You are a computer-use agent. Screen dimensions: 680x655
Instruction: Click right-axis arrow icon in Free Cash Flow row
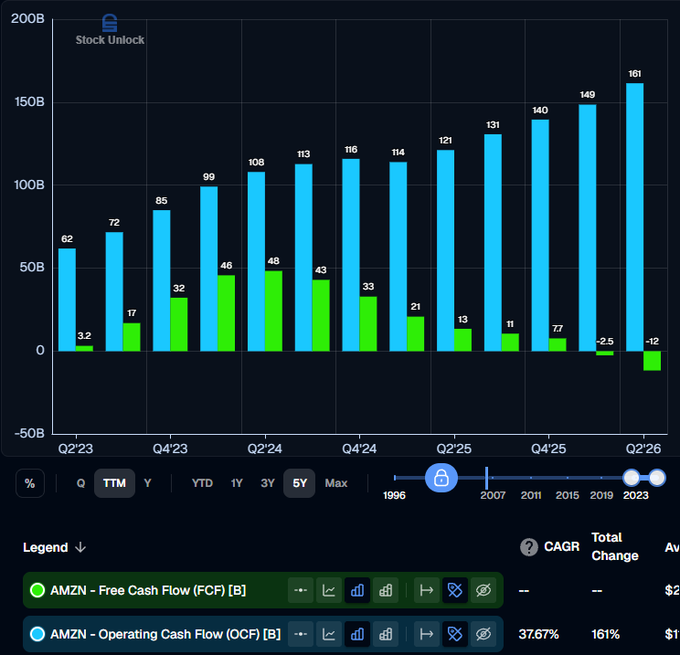pyautogui.click(x=427, y=590)
